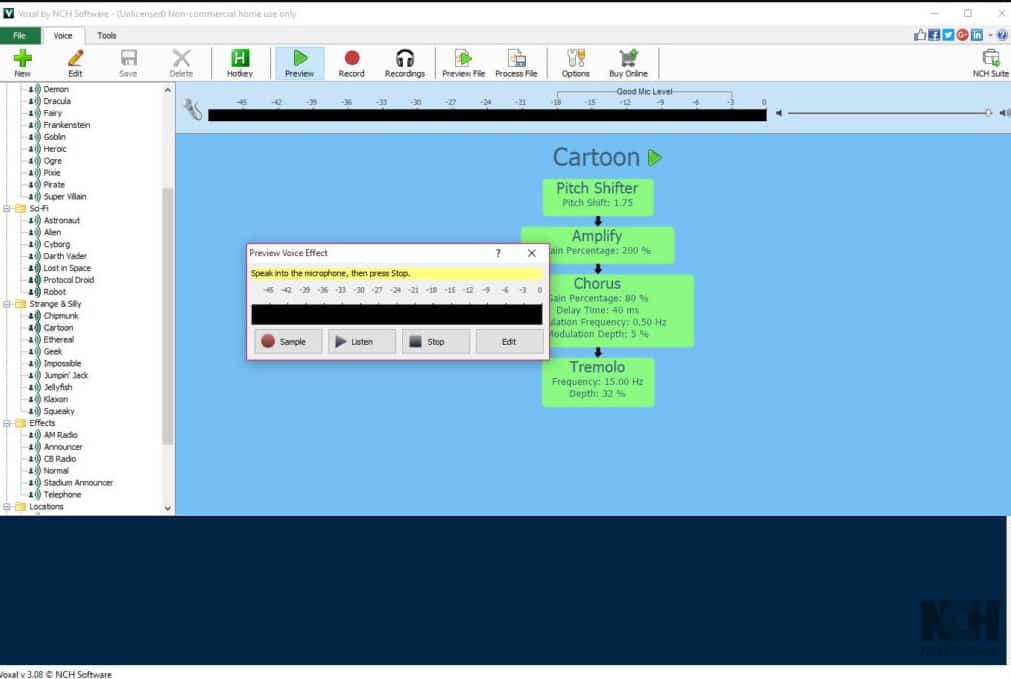Click the low-volume speaker icon

779,113
